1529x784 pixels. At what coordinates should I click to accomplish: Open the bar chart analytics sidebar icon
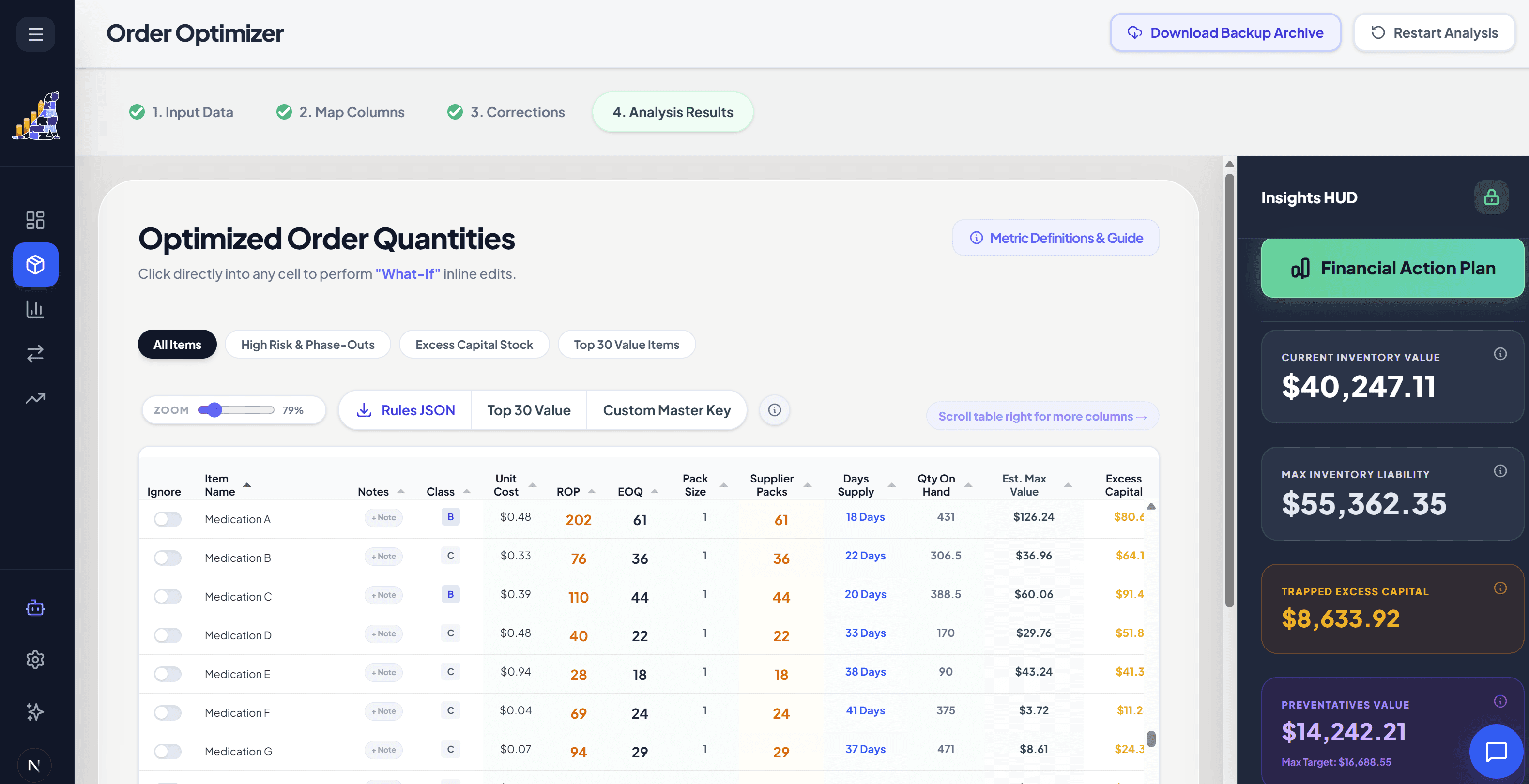(x=35, y=309)
